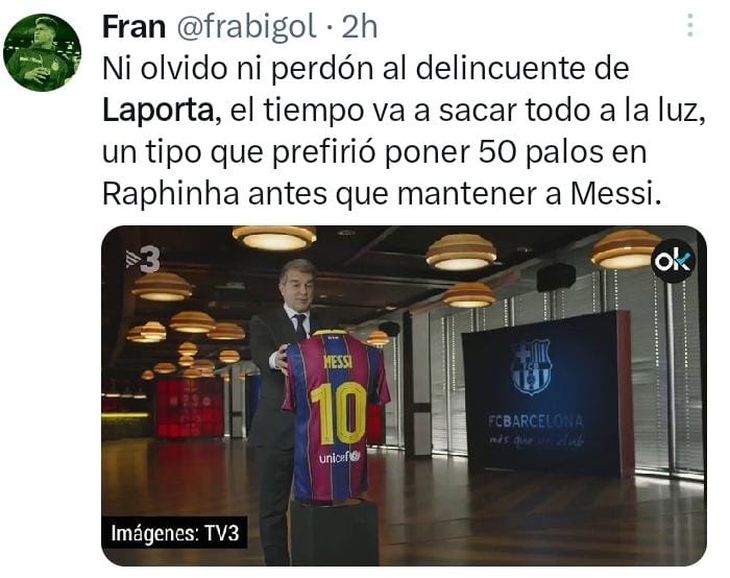Click the TV3 channel logo watermark

(143, 259)
